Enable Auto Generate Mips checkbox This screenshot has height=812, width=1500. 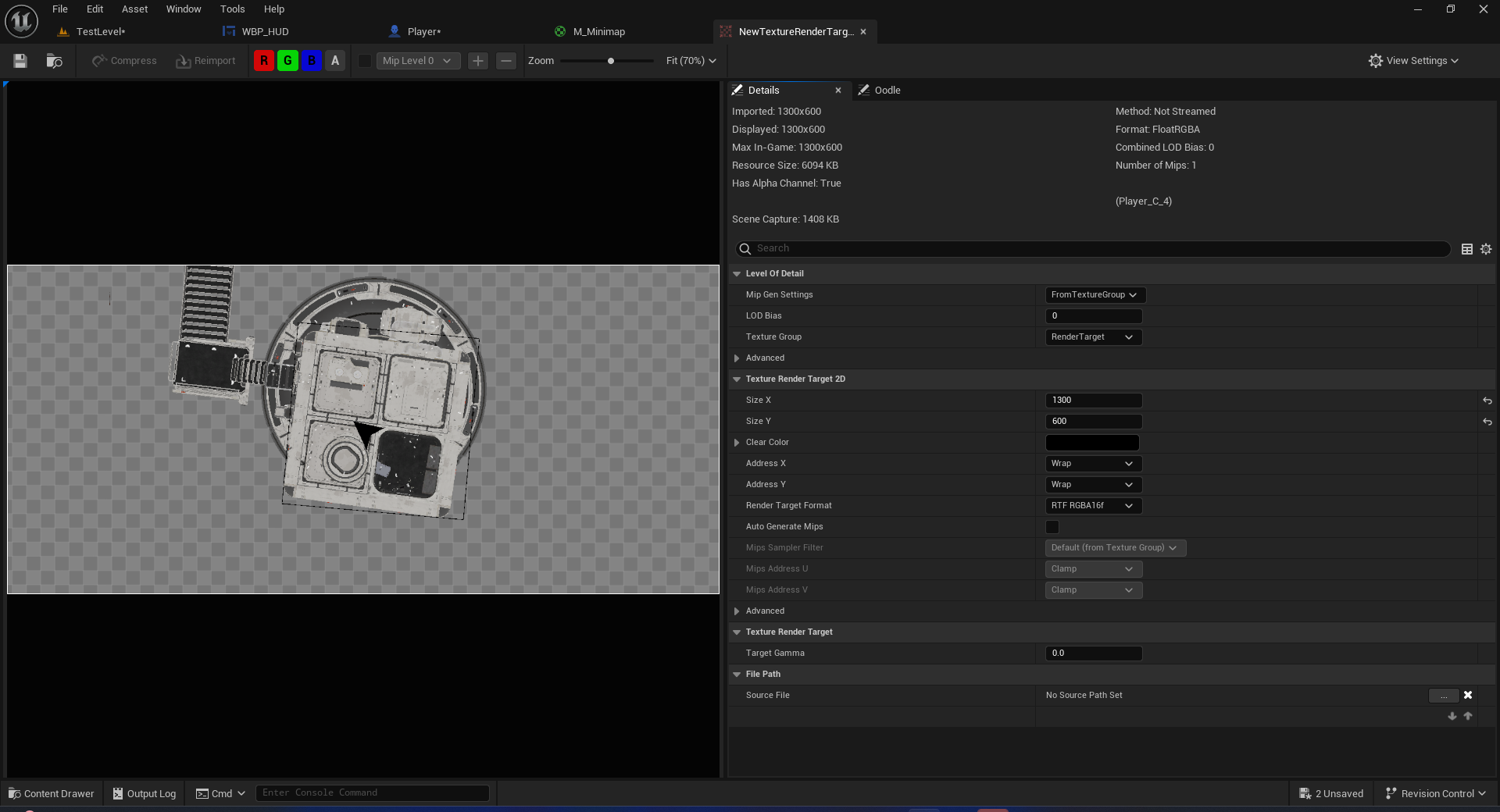click(1052, 527)
